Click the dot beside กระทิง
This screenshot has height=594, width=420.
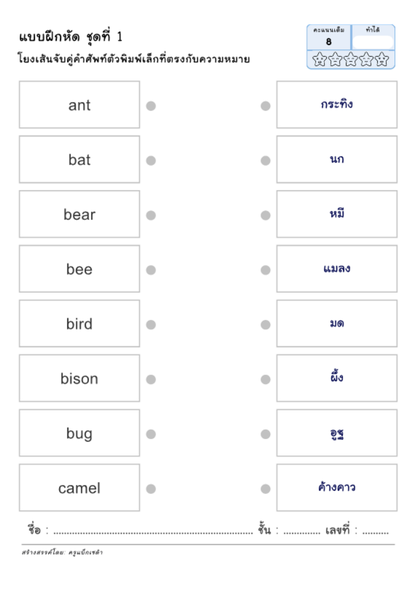pos(265,106)
